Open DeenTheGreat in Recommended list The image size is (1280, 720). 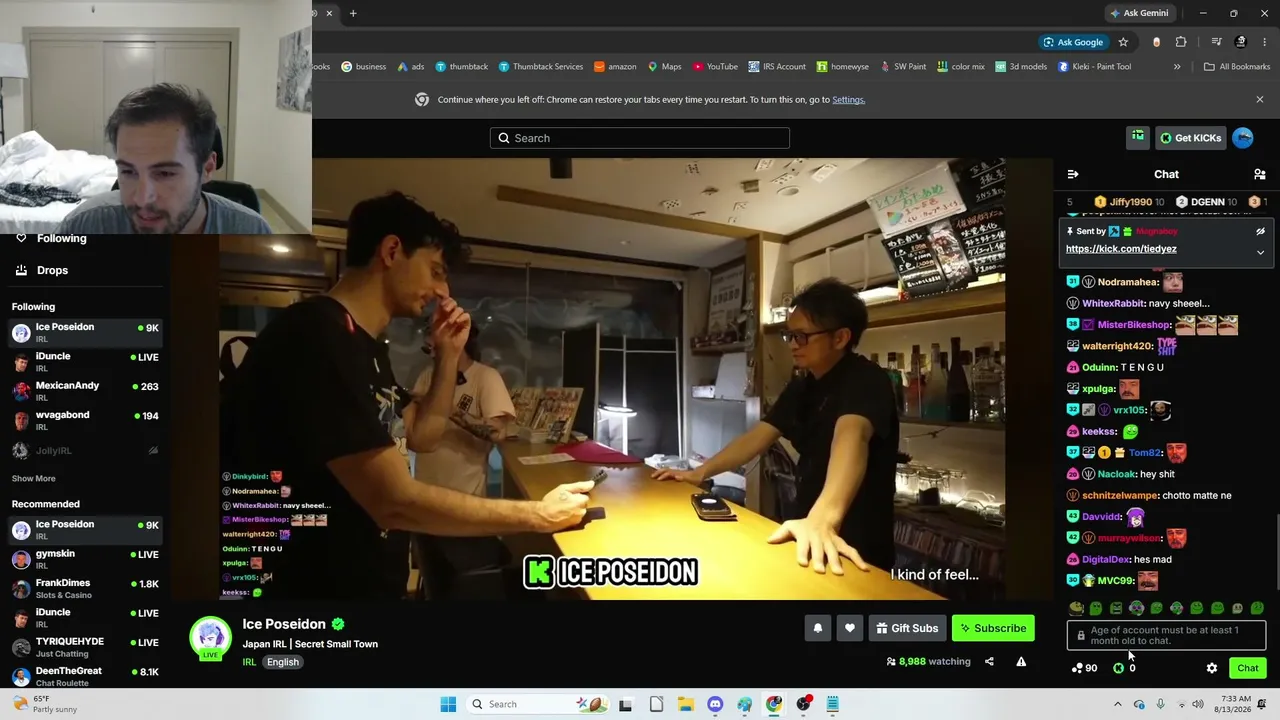click(85, 676)
